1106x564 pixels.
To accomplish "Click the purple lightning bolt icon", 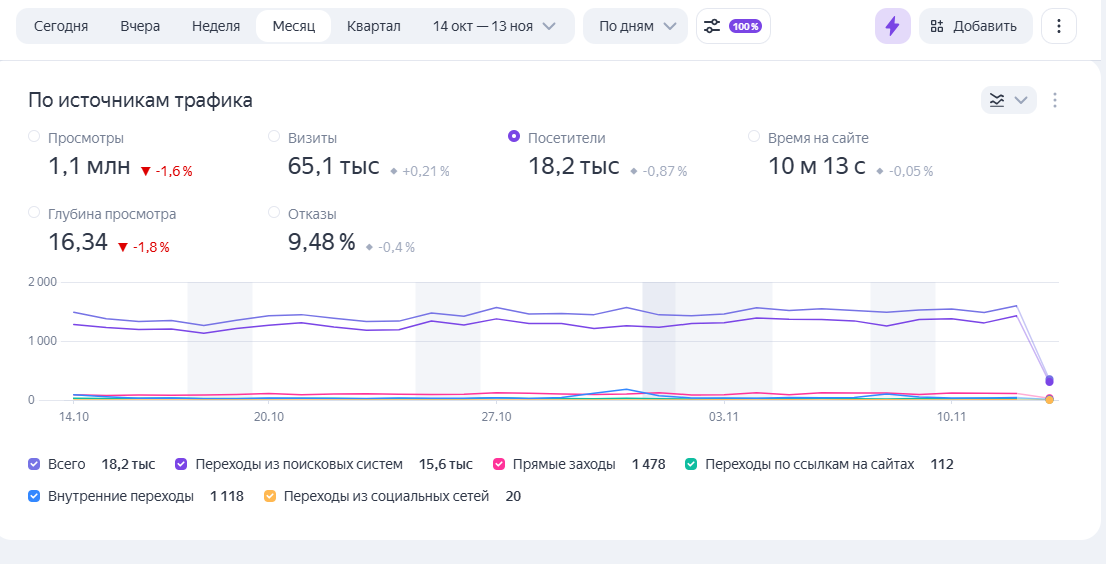I will tap(892, 26).
